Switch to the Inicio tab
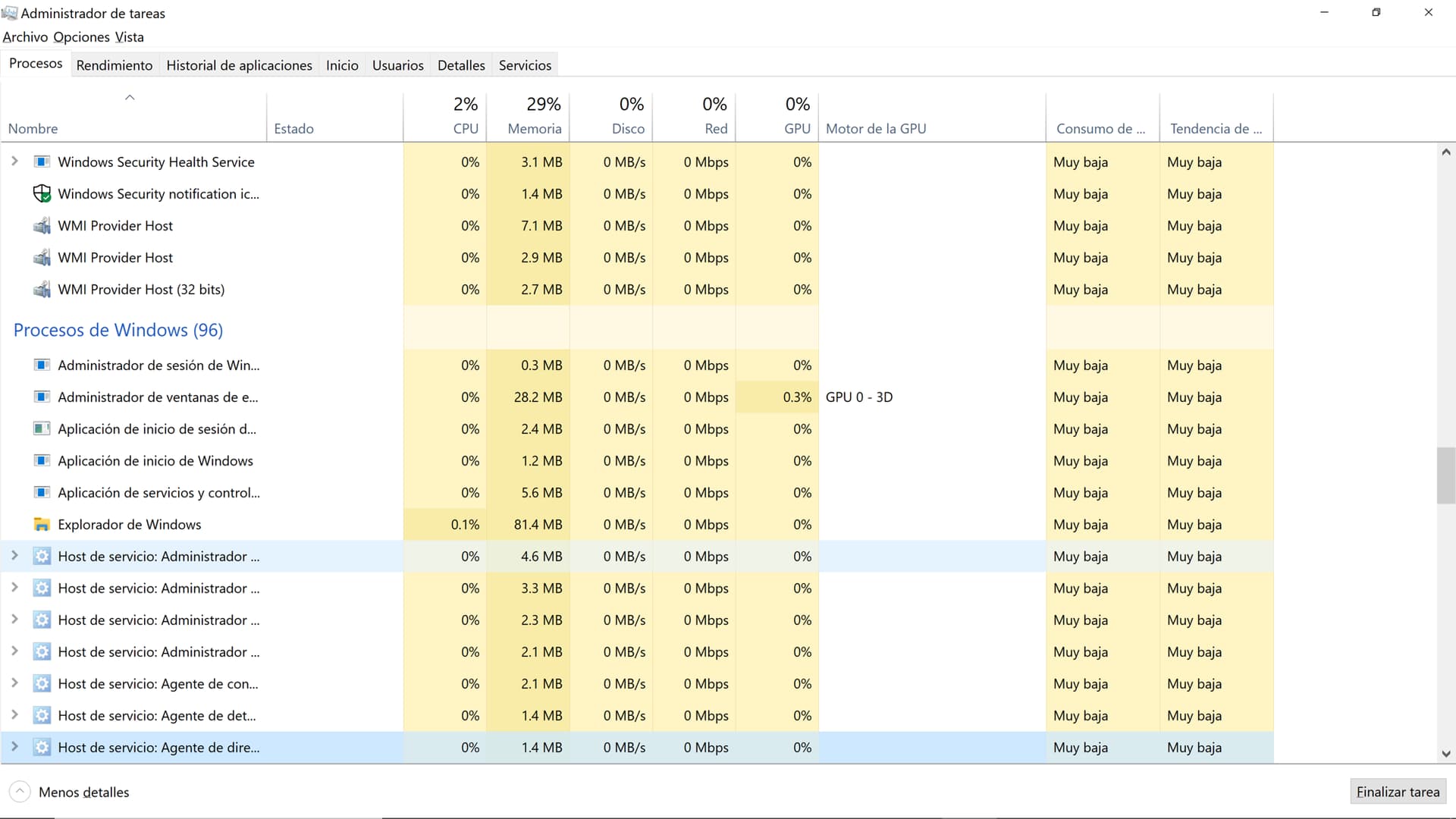This screenshot has width=1456, height=819. [x=342, y=65]
